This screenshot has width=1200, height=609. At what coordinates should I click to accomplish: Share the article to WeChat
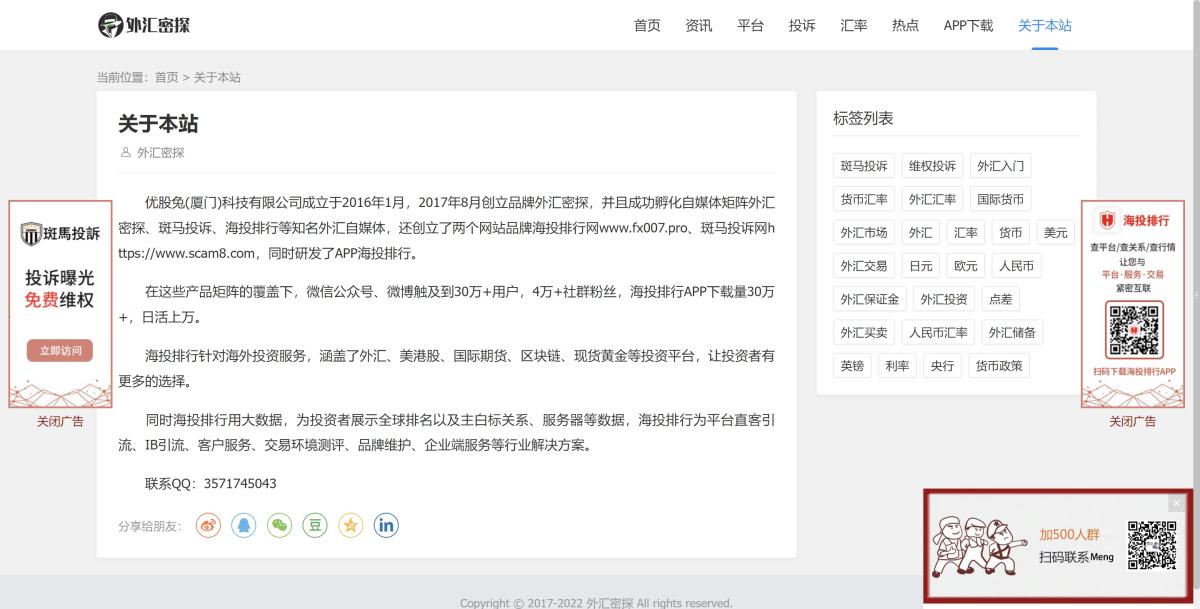279,524
